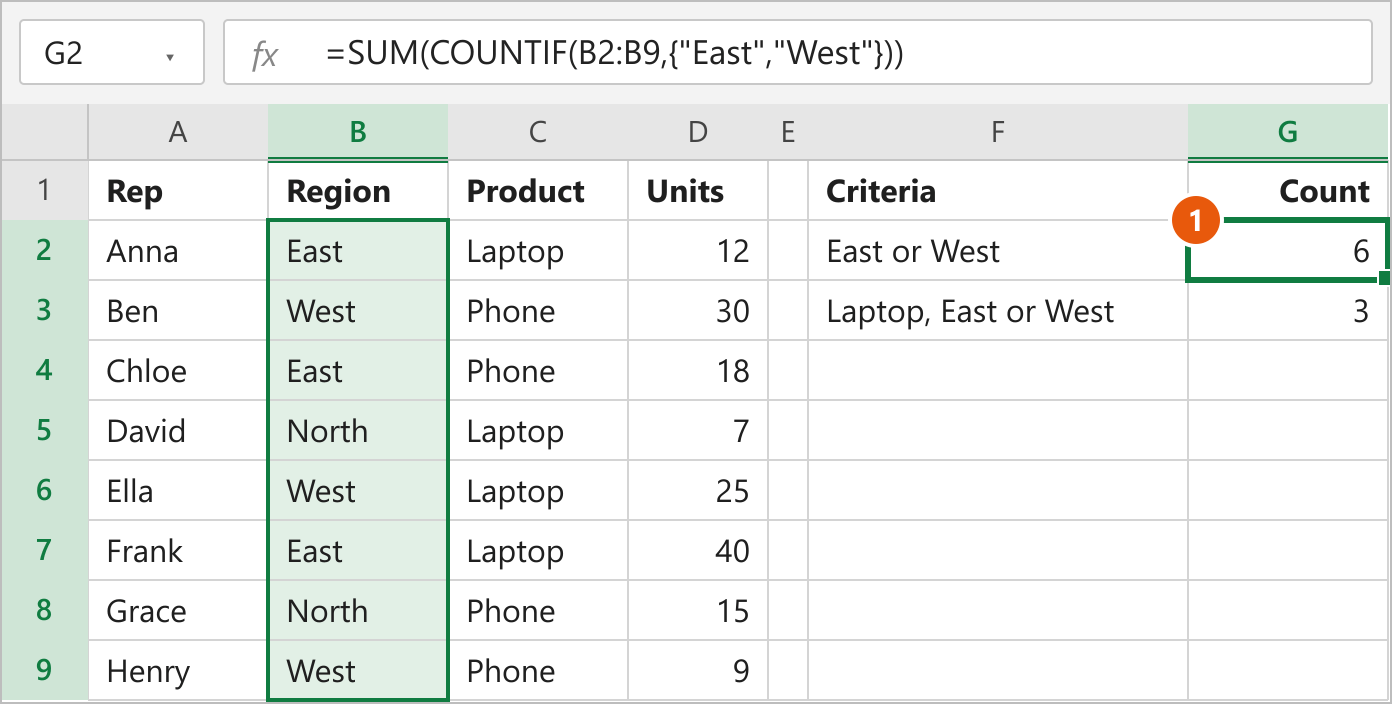This screenshot has width=1392, height=704.
Task: Click Henry's Product cell Phone
Action: 538,670
